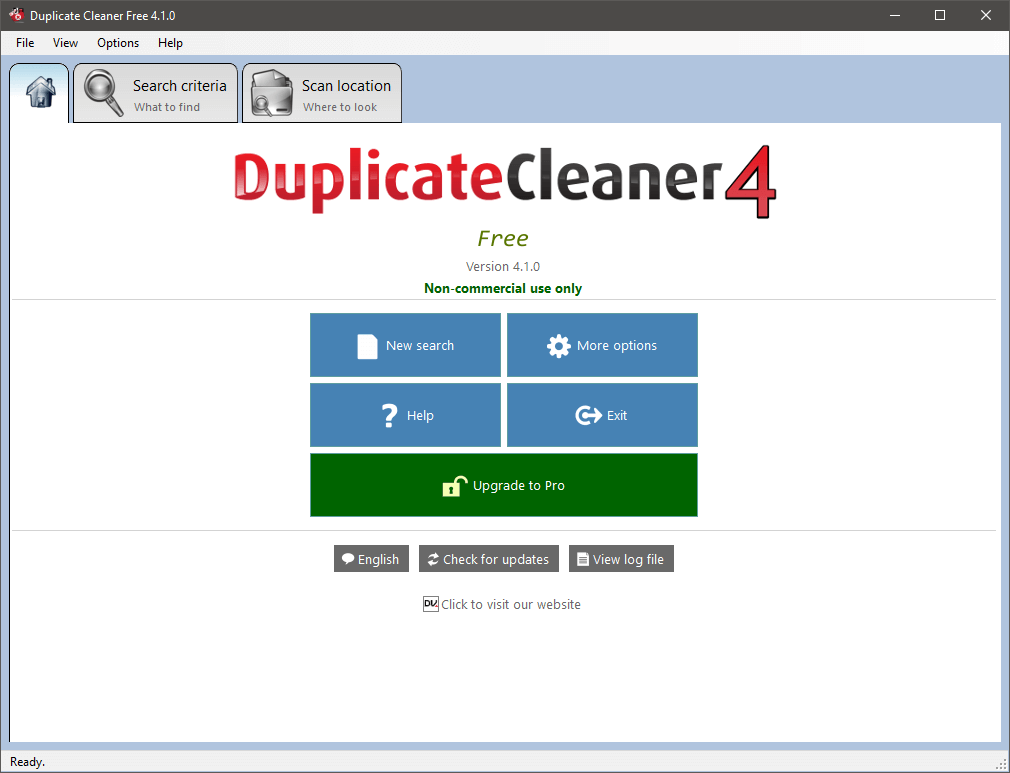
Task: Minimize the Duplicate Cleaner window
Action: (x=895, y=15)
